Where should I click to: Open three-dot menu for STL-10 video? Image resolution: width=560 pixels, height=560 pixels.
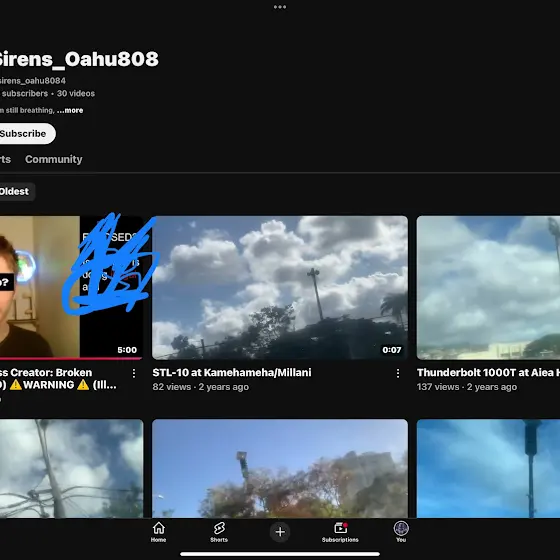[398, 374]
